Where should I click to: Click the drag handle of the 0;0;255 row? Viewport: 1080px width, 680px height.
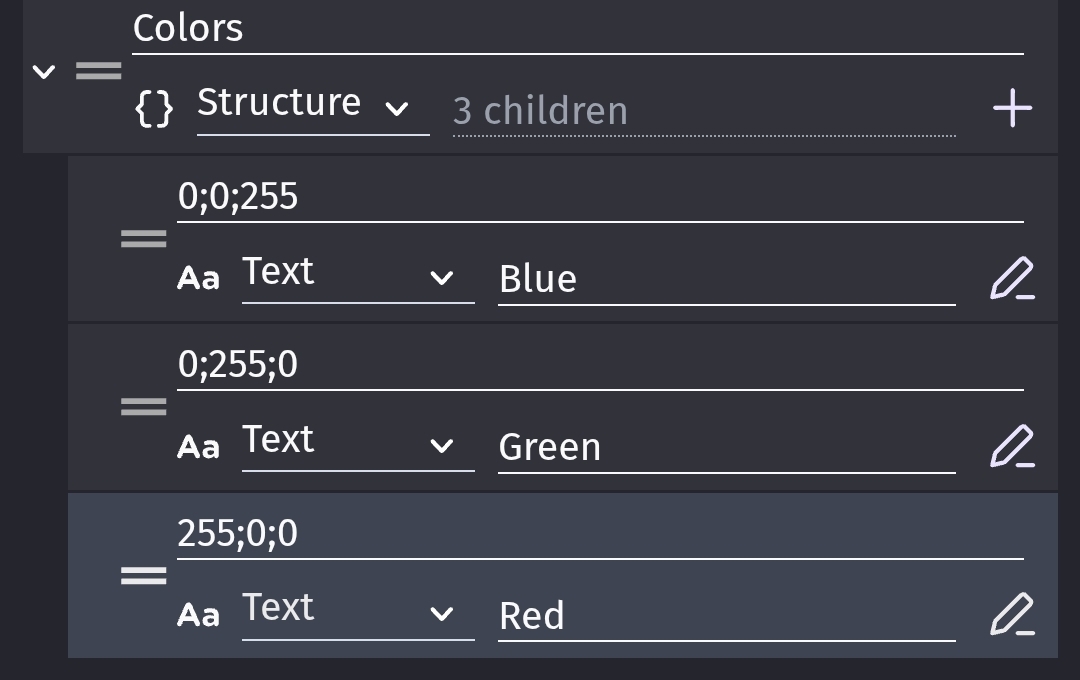tap(143, 239)
